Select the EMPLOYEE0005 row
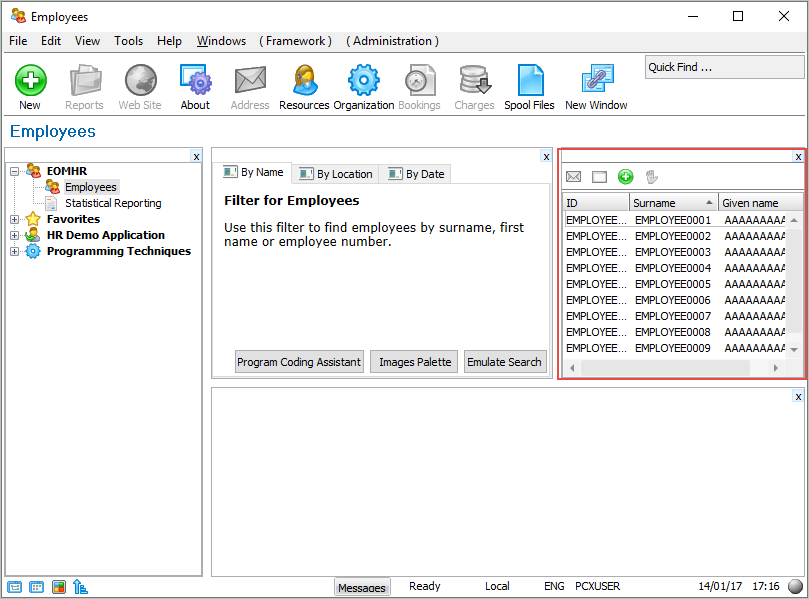Viewport: 809px width, 599px height. (675, 284)
